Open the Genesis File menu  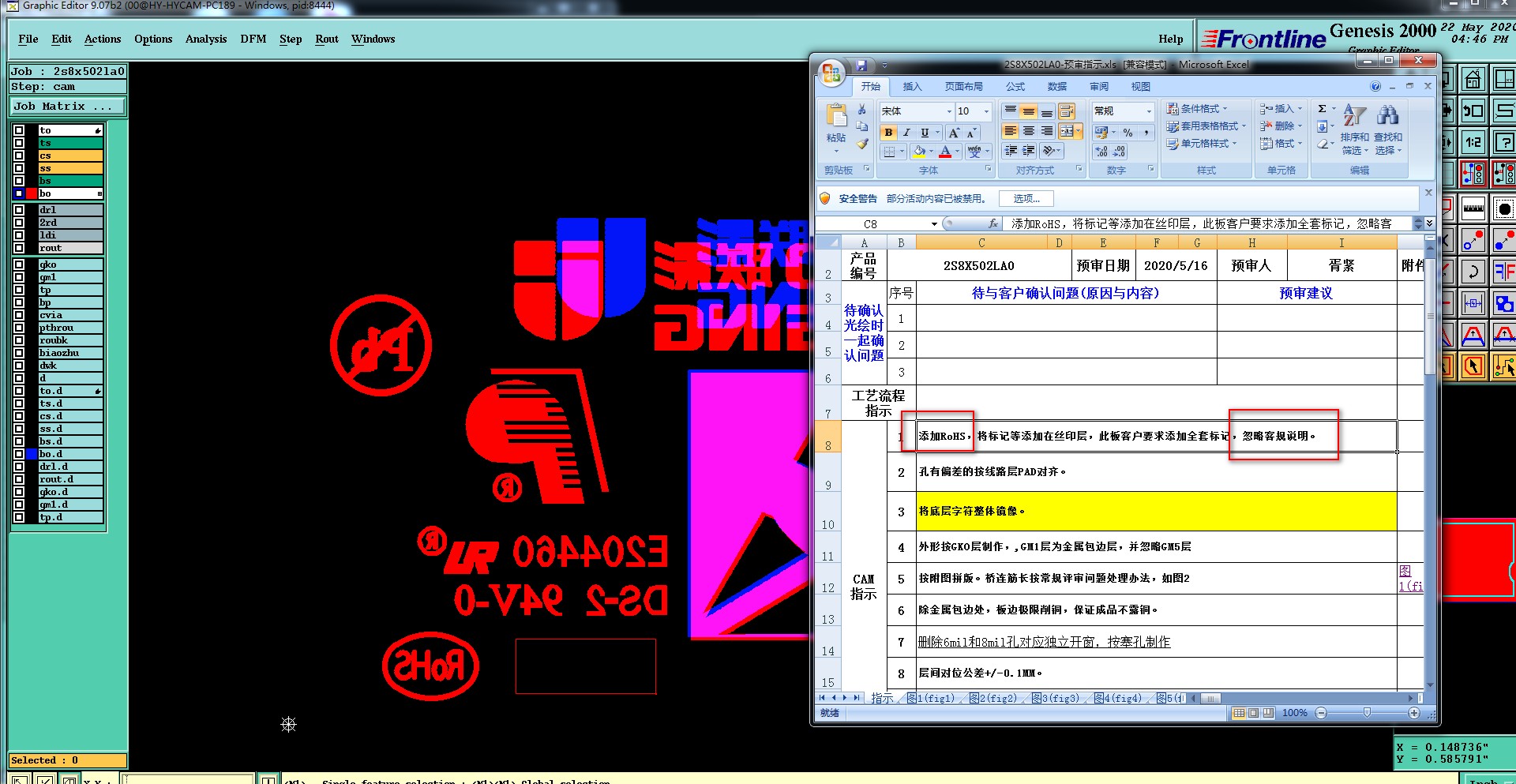(28, 39)
